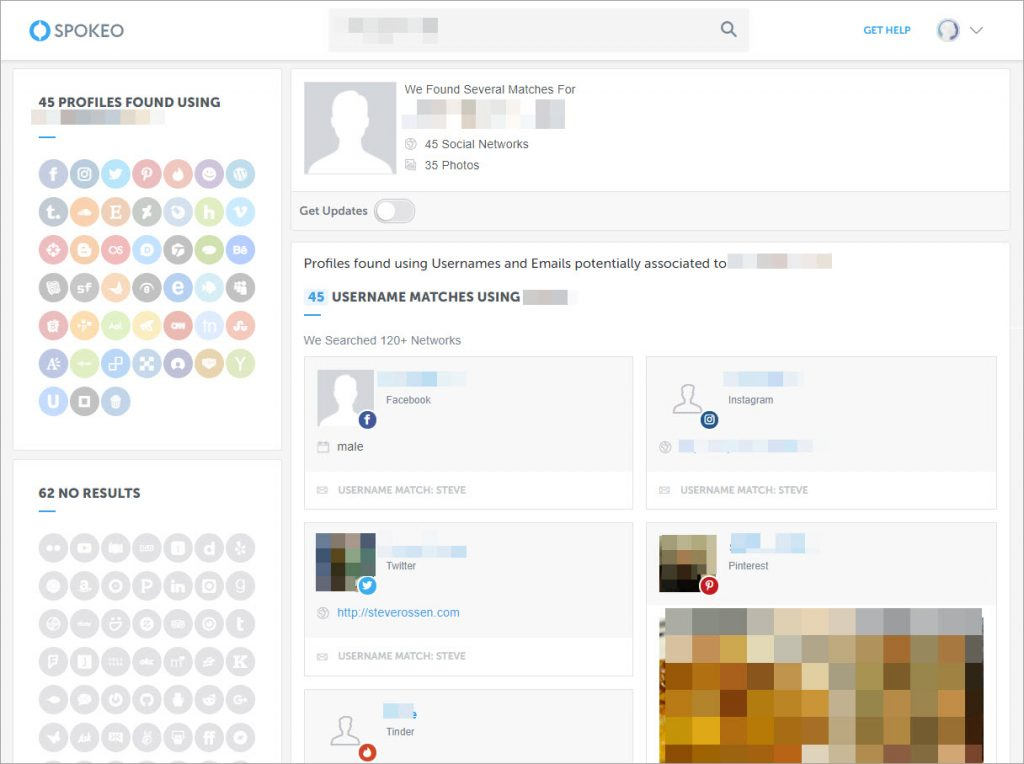This screenshot has height=764, width=1024.
Task: Open the steverossen.com link on Twitter card
Action: click(x=398, y=613)
